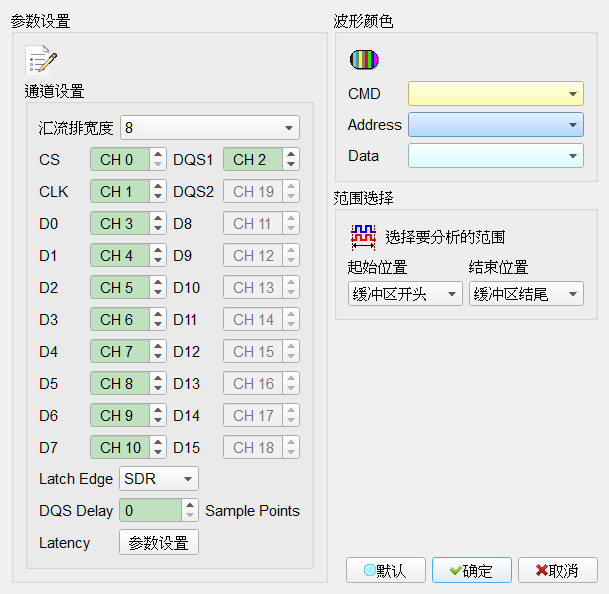Click the 范围选择 section title
Image resolution: width=609 pixels, height=594 pixels.
[363, 198]
